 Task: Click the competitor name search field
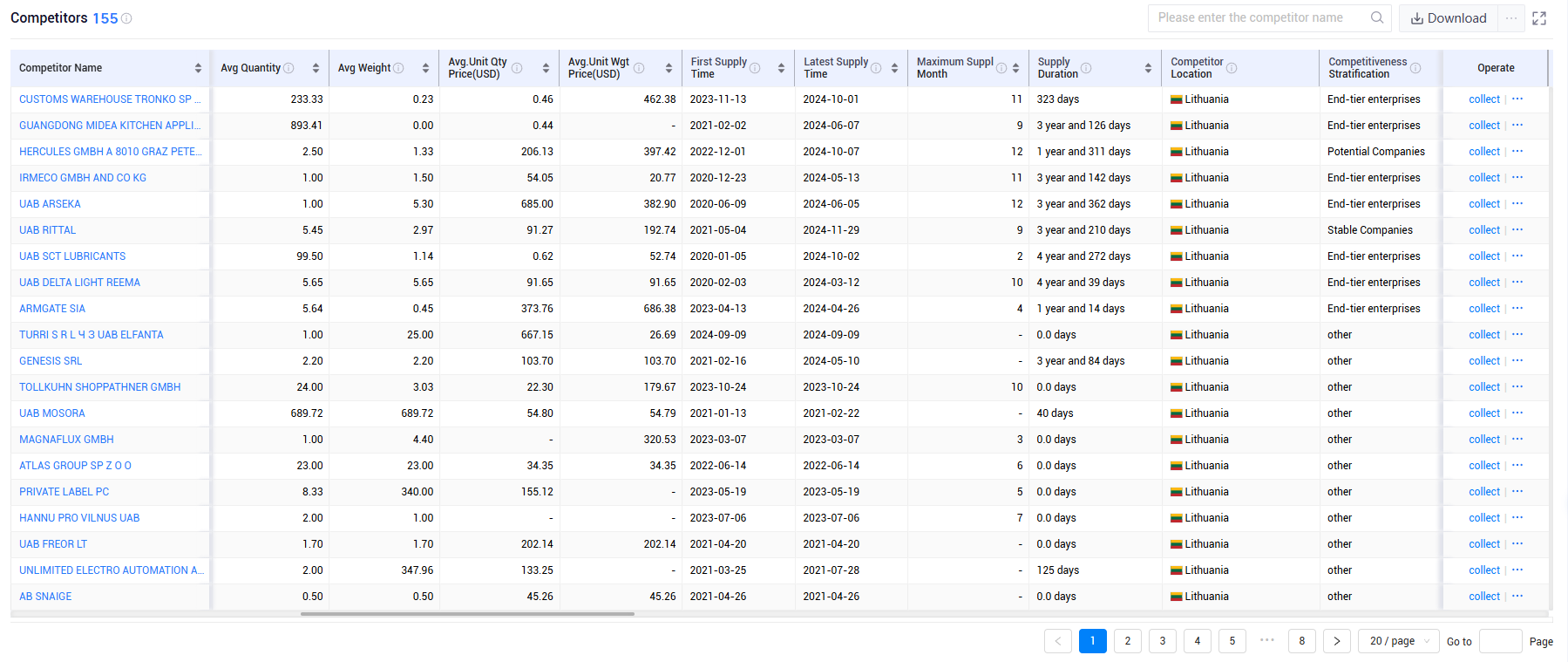[1259, 17]
